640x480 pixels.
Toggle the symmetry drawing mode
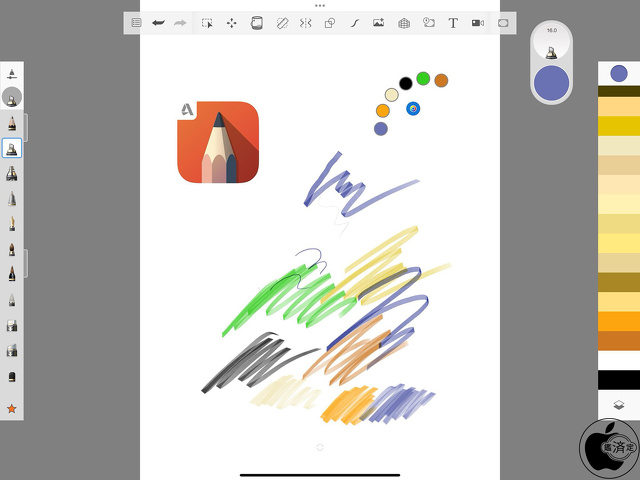(306, 23)
